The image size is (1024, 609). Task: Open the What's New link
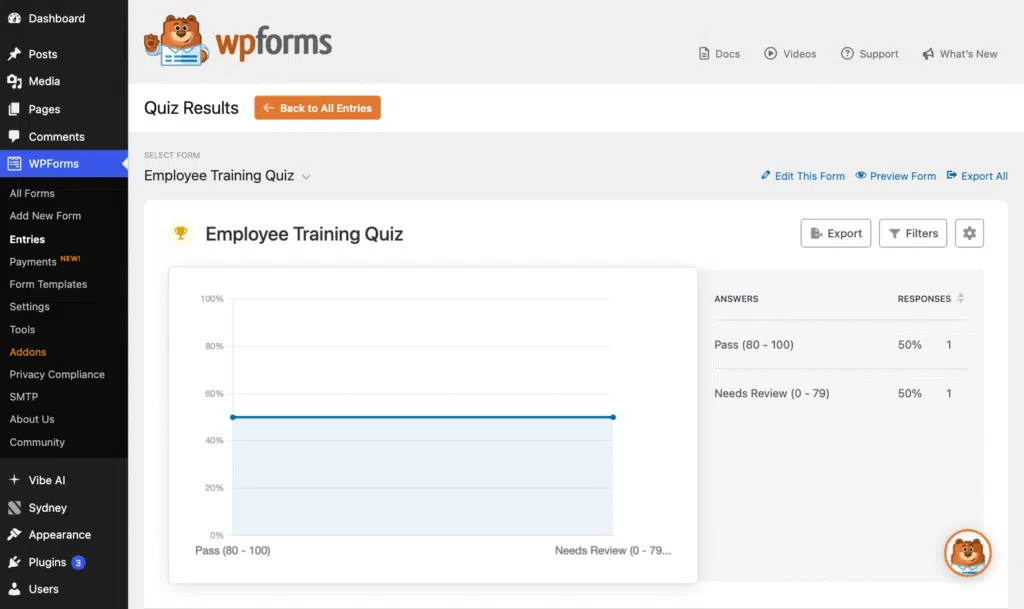coord(959,54)
